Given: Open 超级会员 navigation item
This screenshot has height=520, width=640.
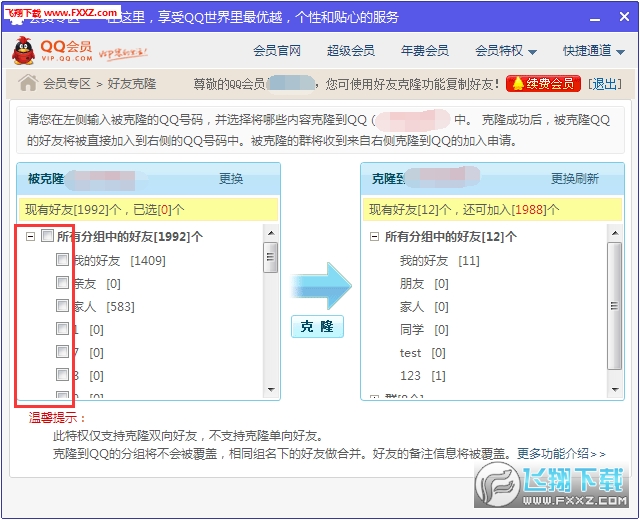Looking at the screenshot, I should point(350,50).
